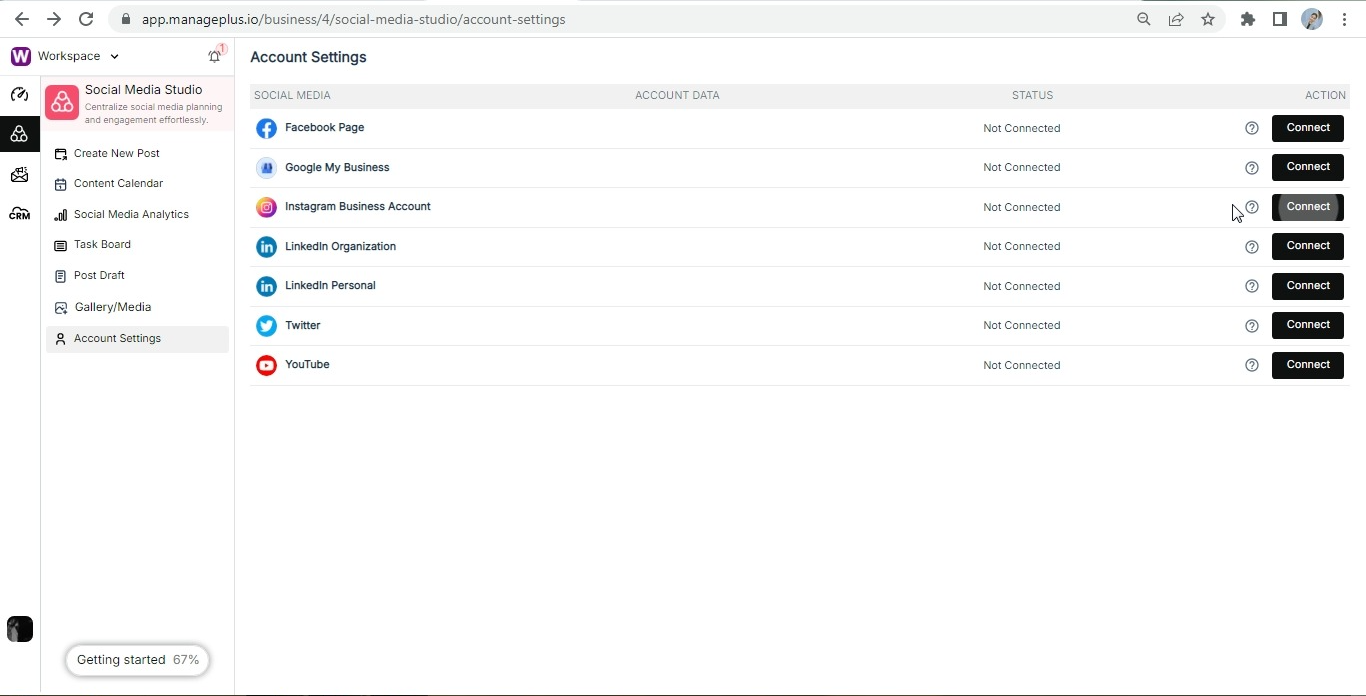This screenshot has height=696, width=1366.
Task: Open the zoom magnifier icon in address bar
Action: pos(1144,19)
